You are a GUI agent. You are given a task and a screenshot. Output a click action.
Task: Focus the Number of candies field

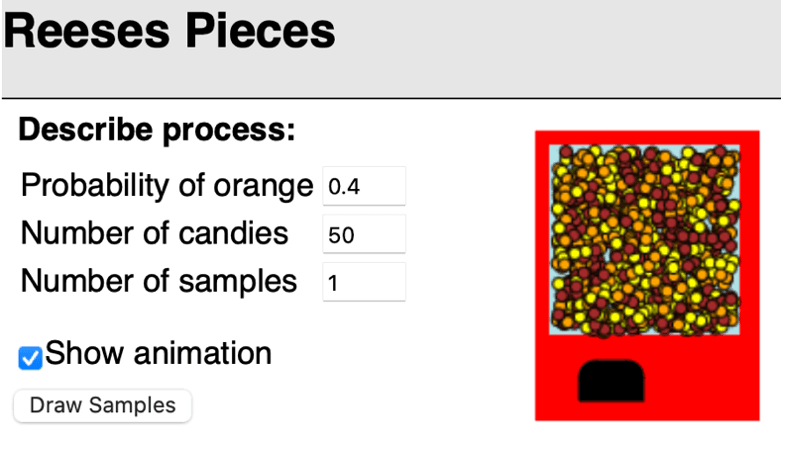364,234
